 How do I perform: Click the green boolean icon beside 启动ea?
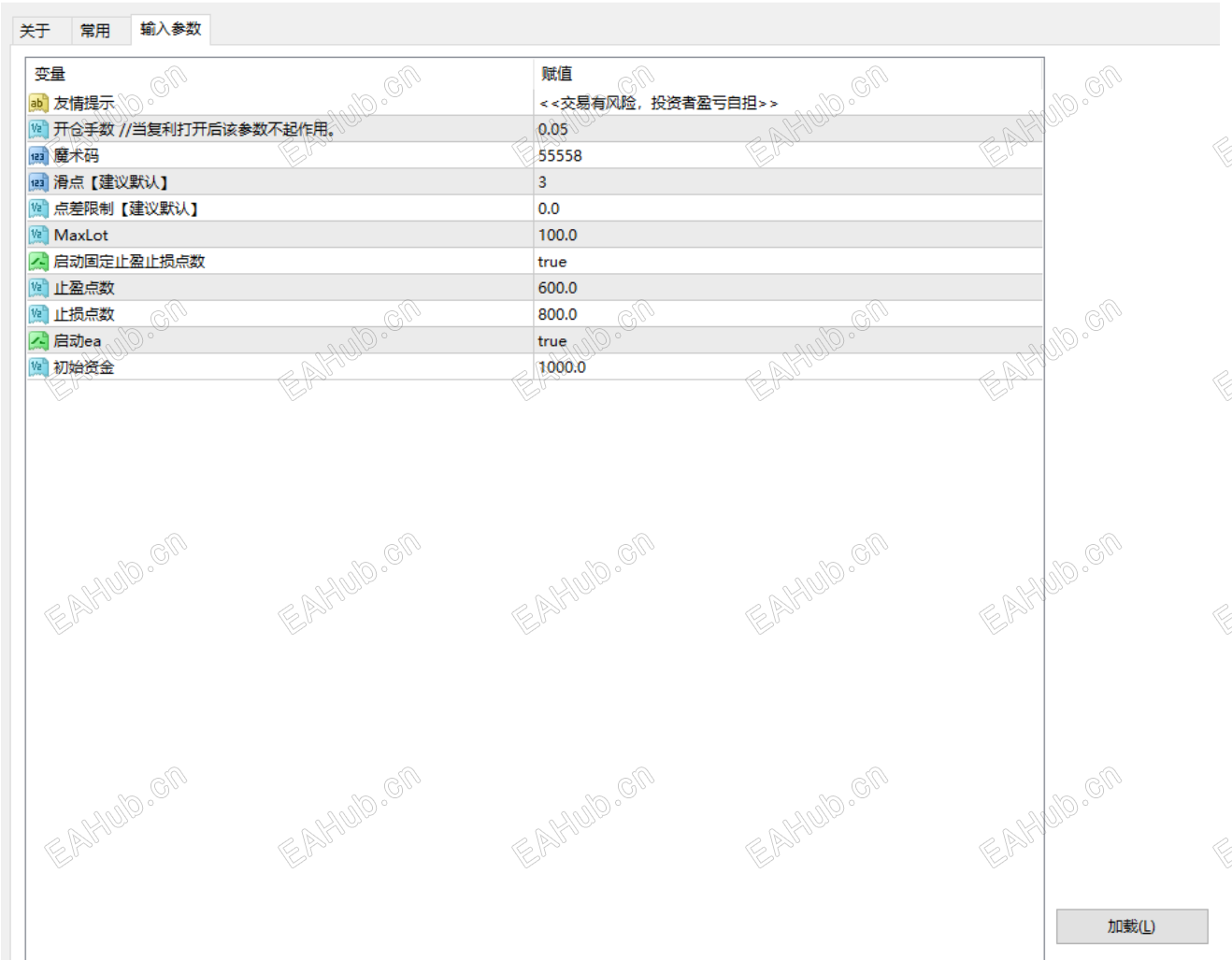pyautogui.click(x=36, y=340)
